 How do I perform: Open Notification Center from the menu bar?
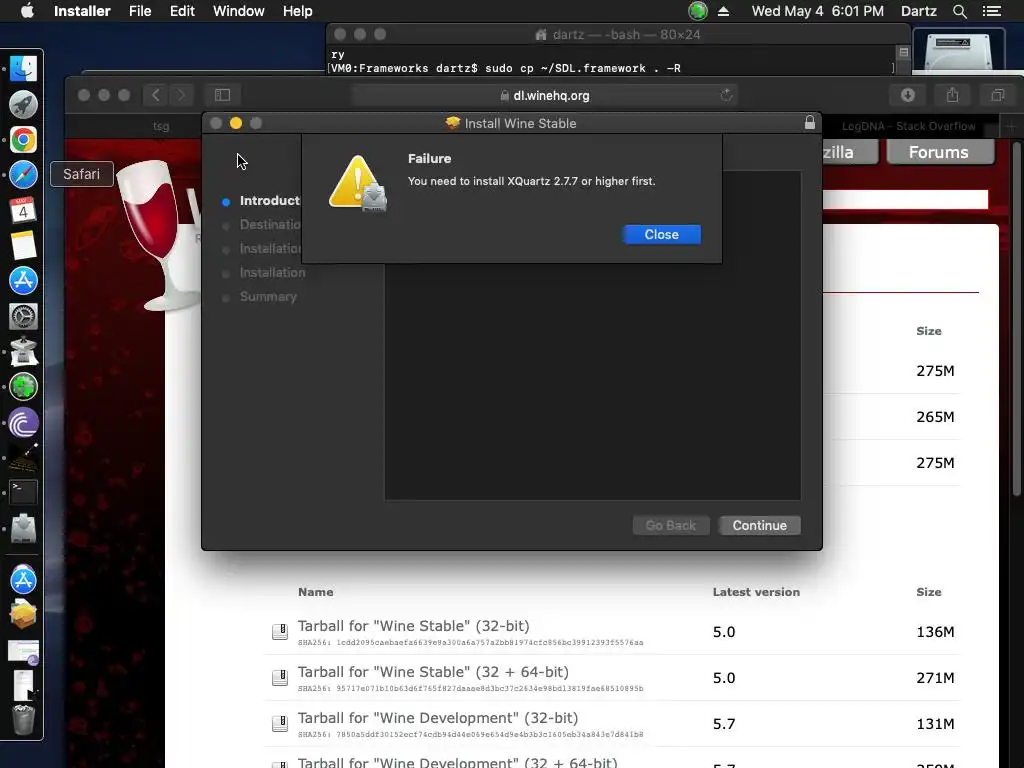point(991,11)
